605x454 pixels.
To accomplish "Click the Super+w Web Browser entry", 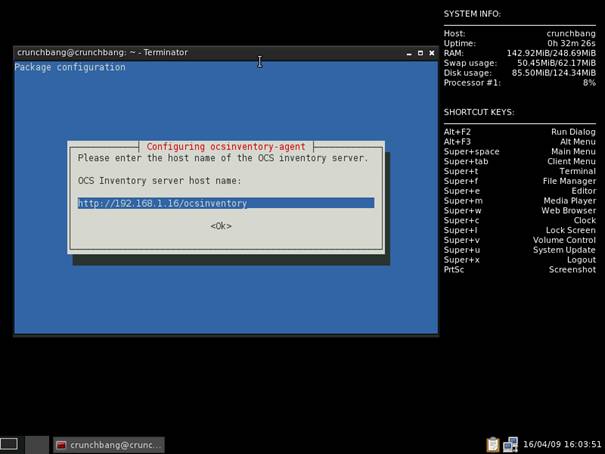I will 519,211.
